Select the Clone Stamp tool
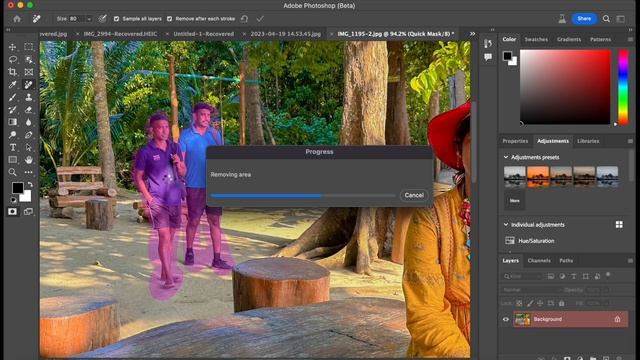Image resolution: width=640 pixels, height=360 pixels. coord(29,97)
